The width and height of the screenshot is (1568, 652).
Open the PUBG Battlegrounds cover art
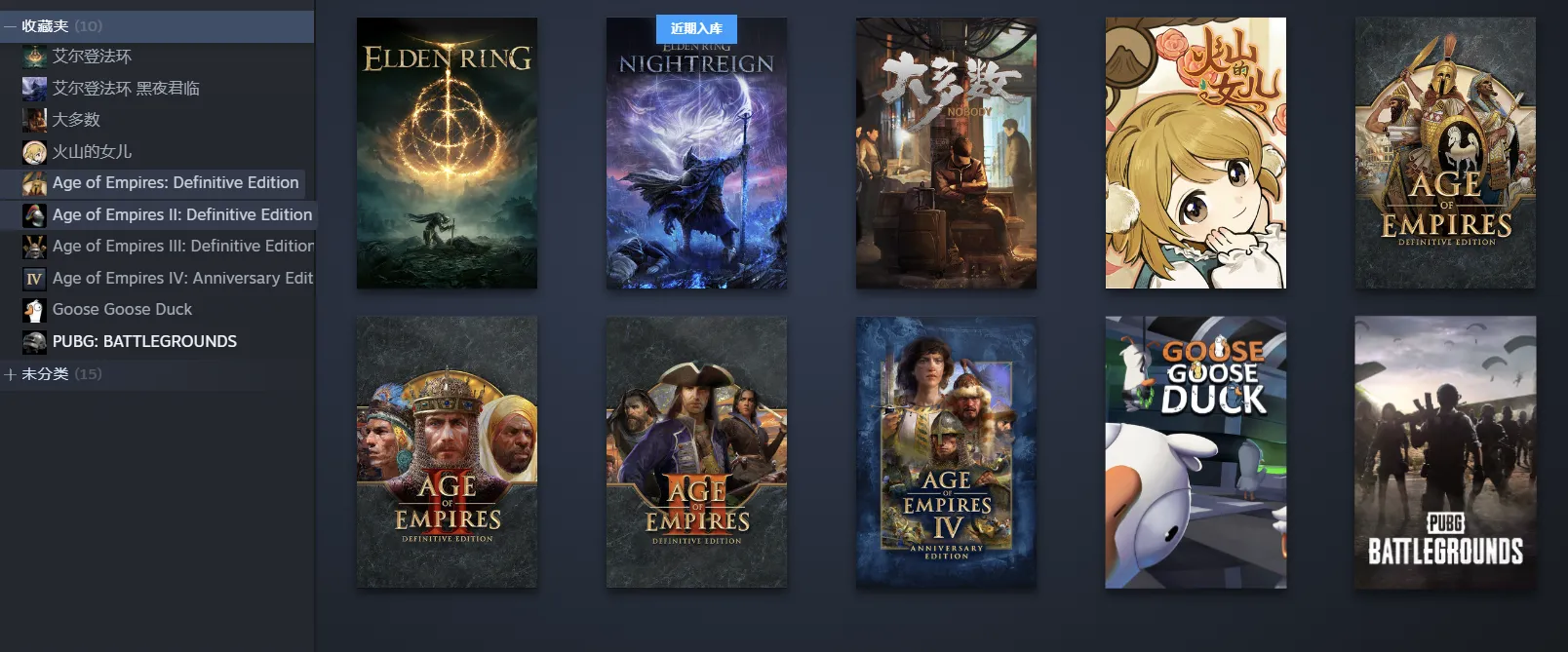pos(1445,452)
